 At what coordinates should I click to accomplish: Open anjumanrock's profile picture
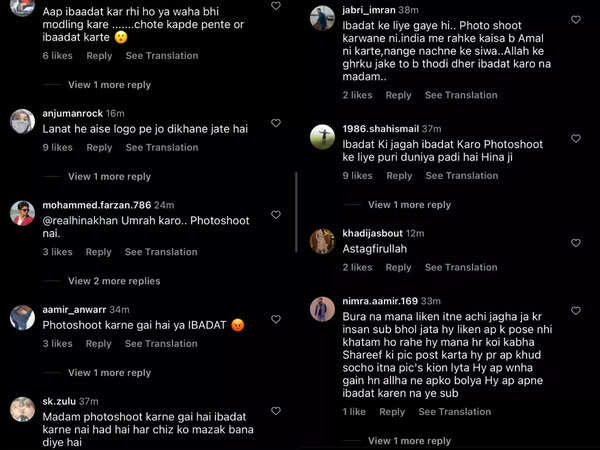22,120
